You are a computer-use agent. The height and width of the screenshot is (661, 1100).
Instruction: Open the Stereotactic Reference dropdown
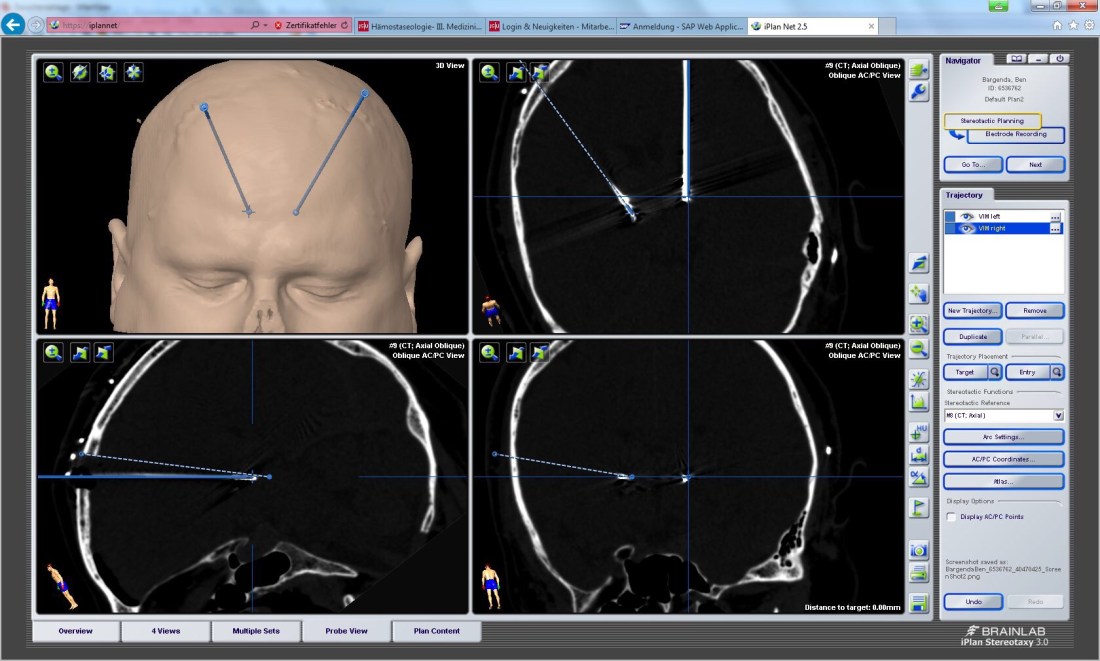coord(1058,415)
